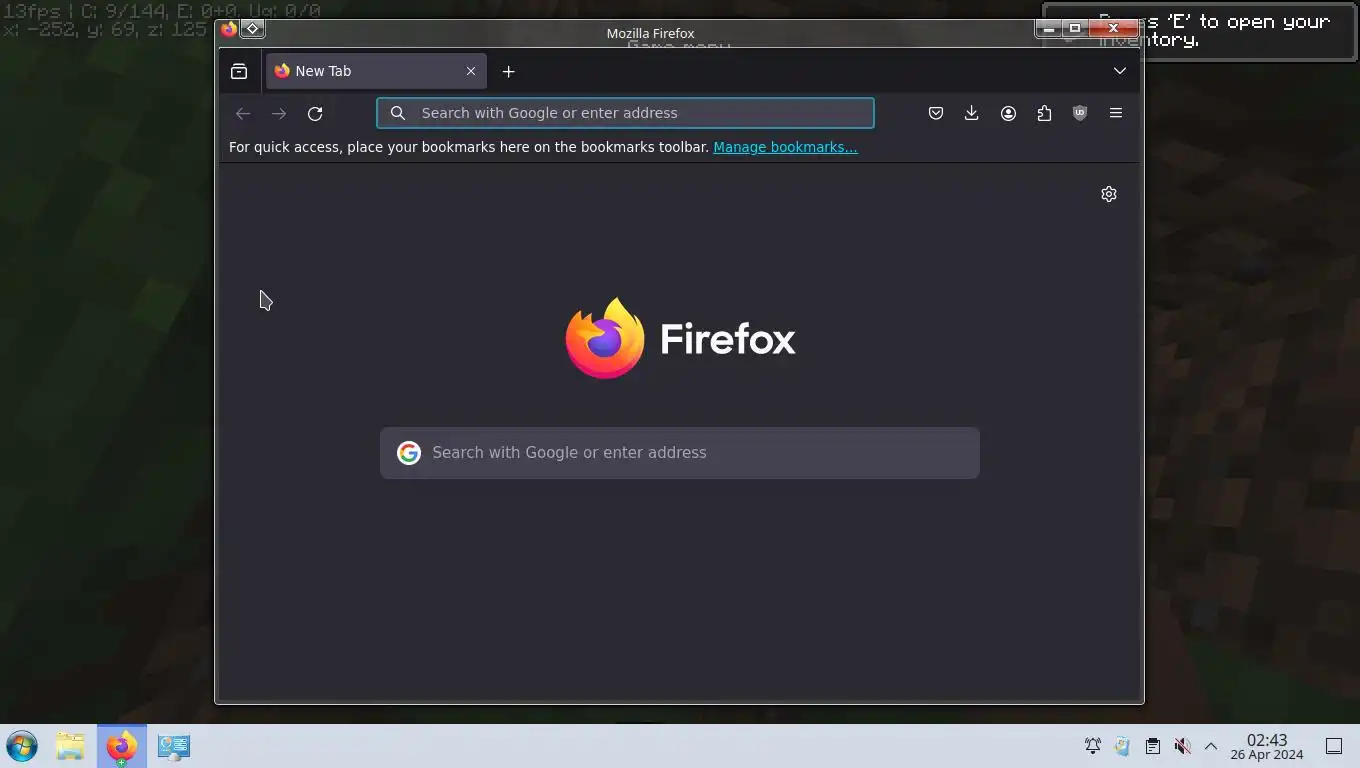The image size is (1360, 768).
Task: Toggle the muted volume tray icon
Action: tap(1182, 746)
